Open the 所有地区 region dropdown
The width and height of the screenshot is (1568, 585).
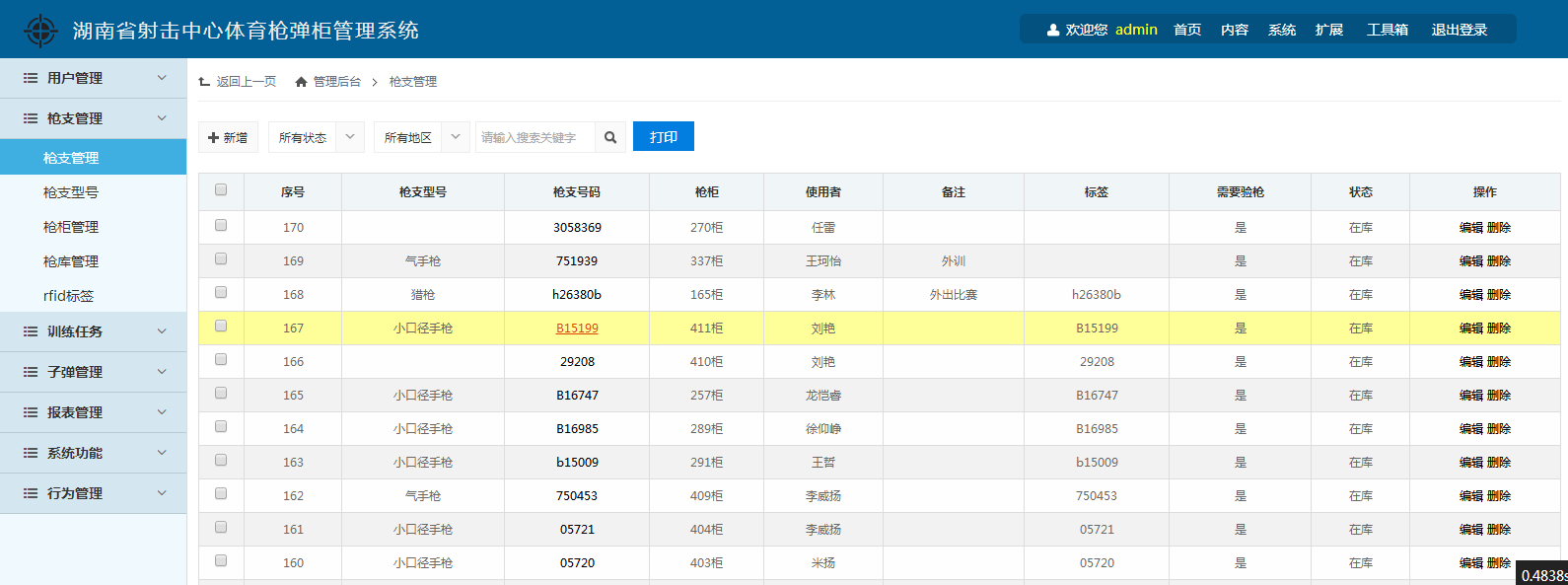pos(421,138)
